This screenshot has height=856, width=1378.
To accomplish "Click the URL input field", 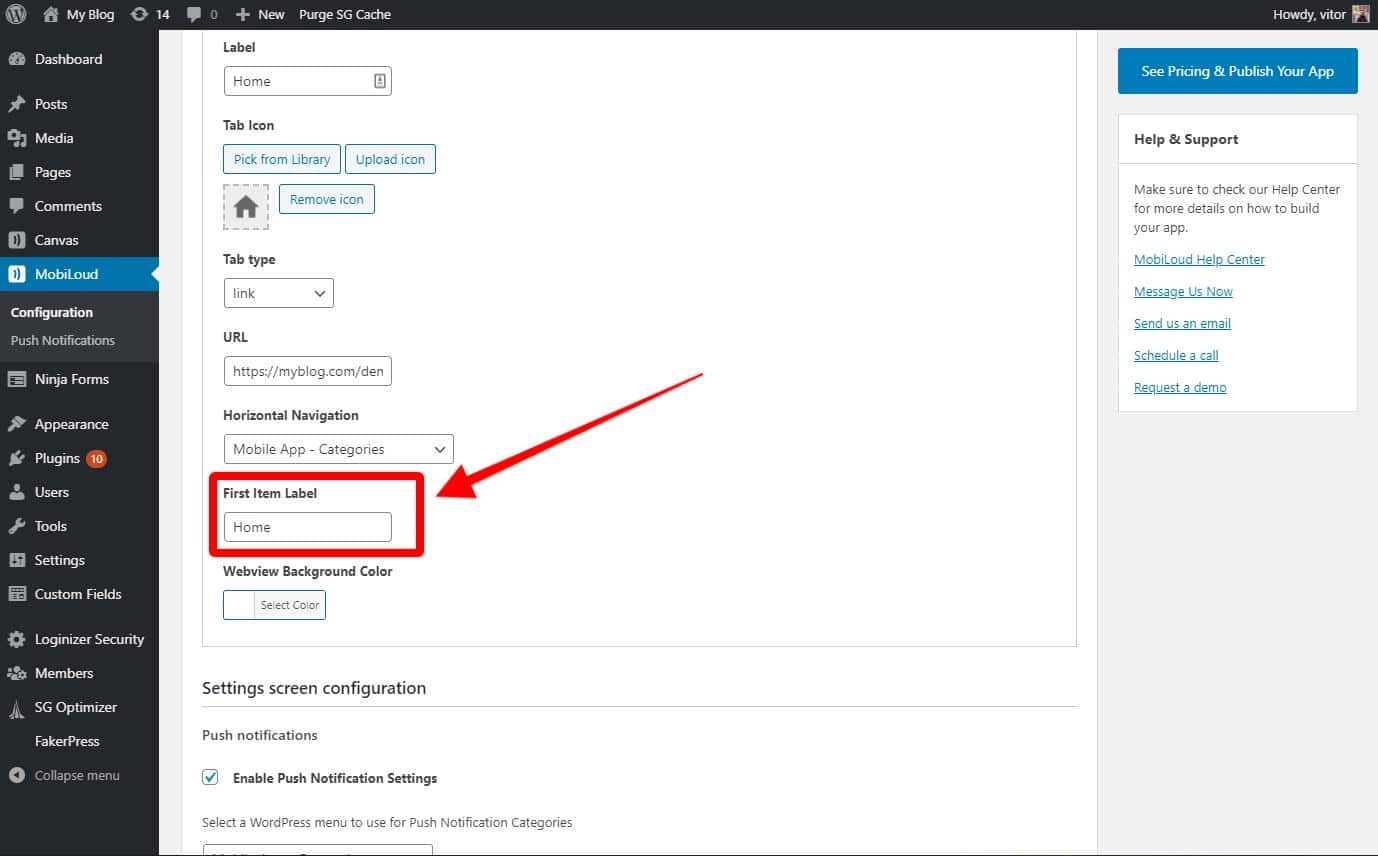I will (308, 371).
